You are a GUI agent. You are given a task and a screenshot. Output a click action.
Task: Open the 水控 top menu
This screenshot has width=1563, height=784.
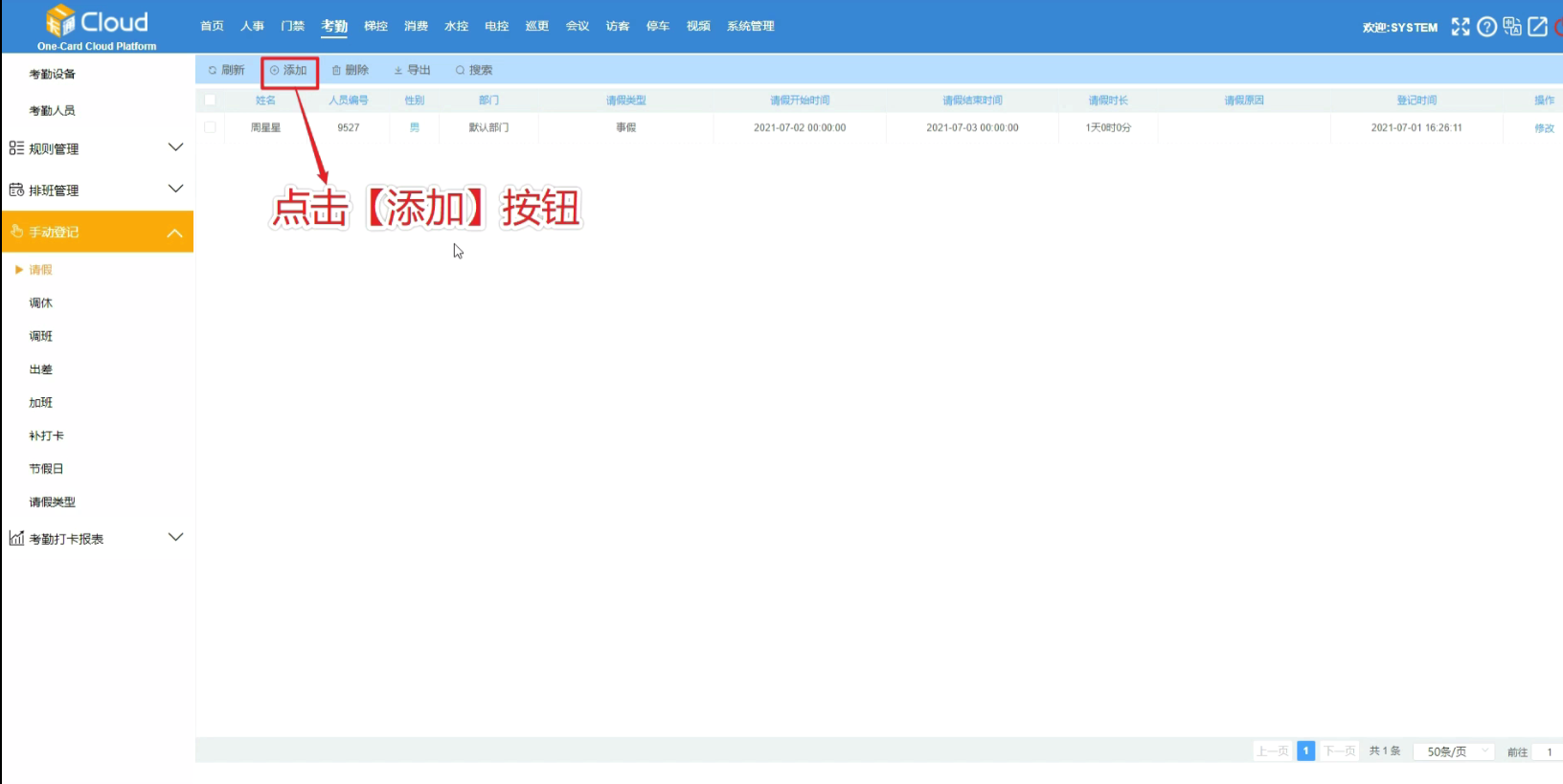[457, 26]
